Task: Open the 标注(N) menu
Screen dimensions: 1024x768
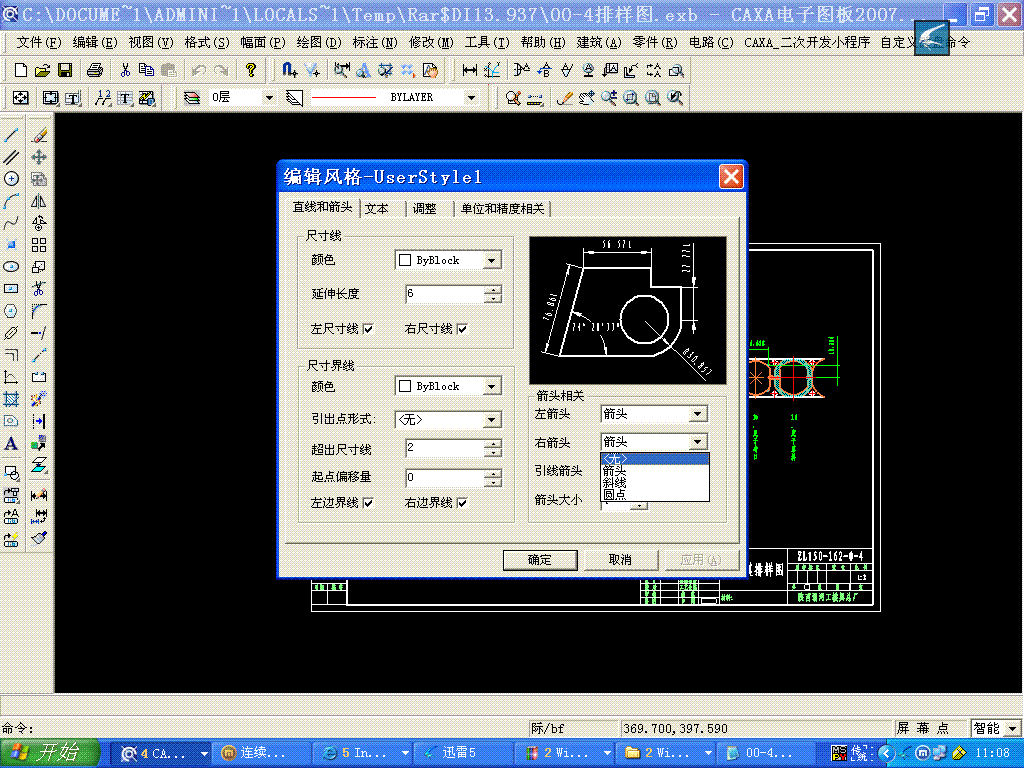Action: (375, 42)
